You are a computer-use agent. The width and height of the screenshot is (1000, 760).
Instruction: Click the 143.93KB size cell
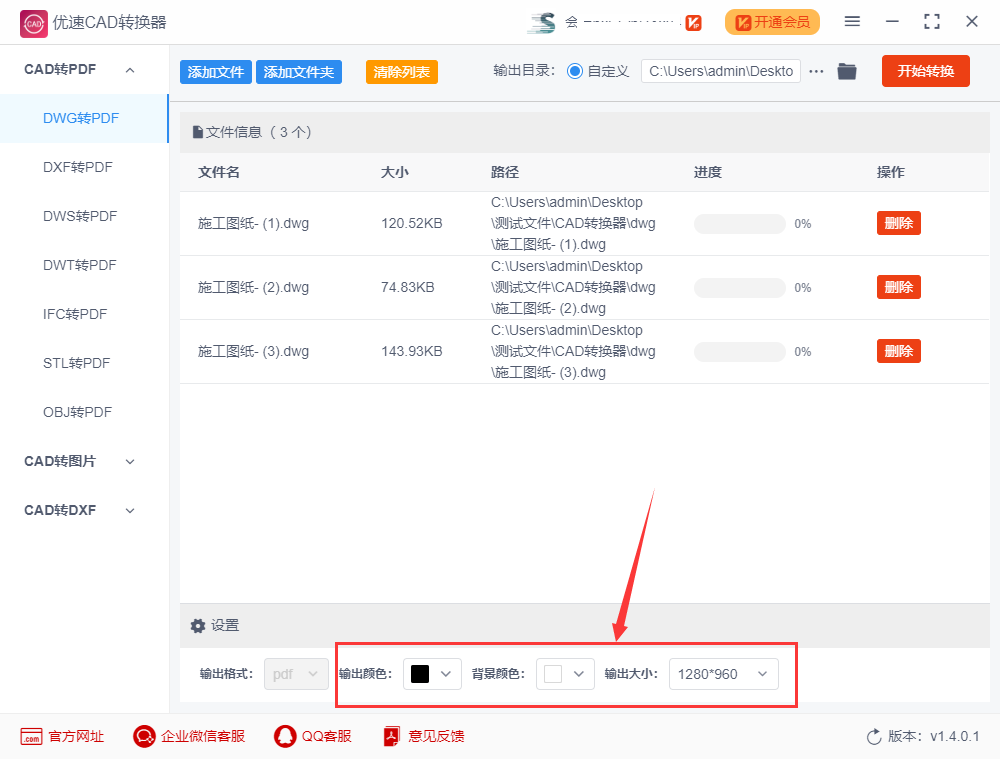coord(411,351)
